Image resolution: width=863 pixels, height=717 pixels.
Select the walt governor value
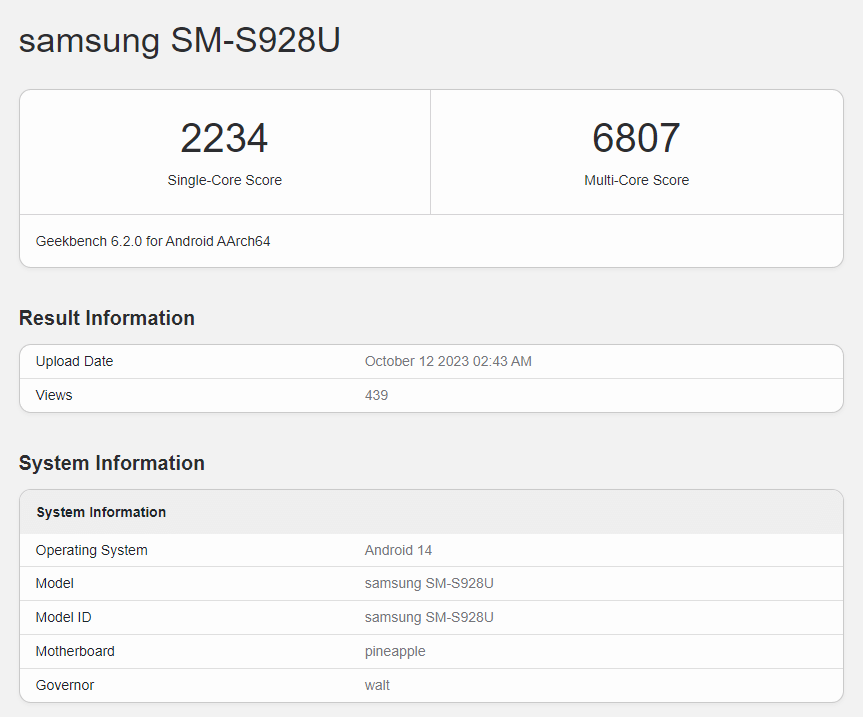point(377,685)
